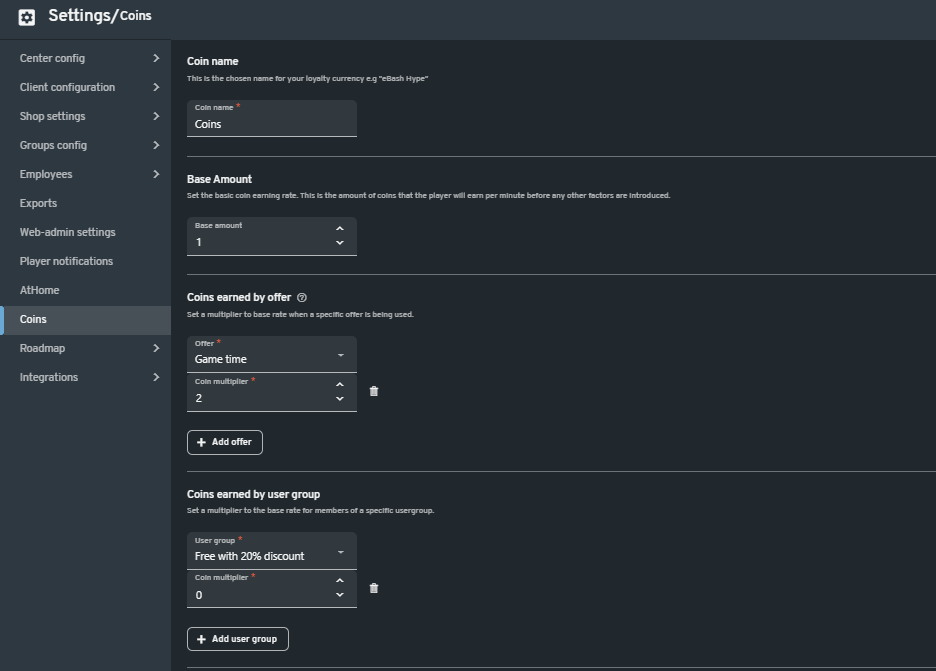
Task: Remove the Free with 20% discount group via trash icon
Action: pyautogui.click(x=374, y=588)
